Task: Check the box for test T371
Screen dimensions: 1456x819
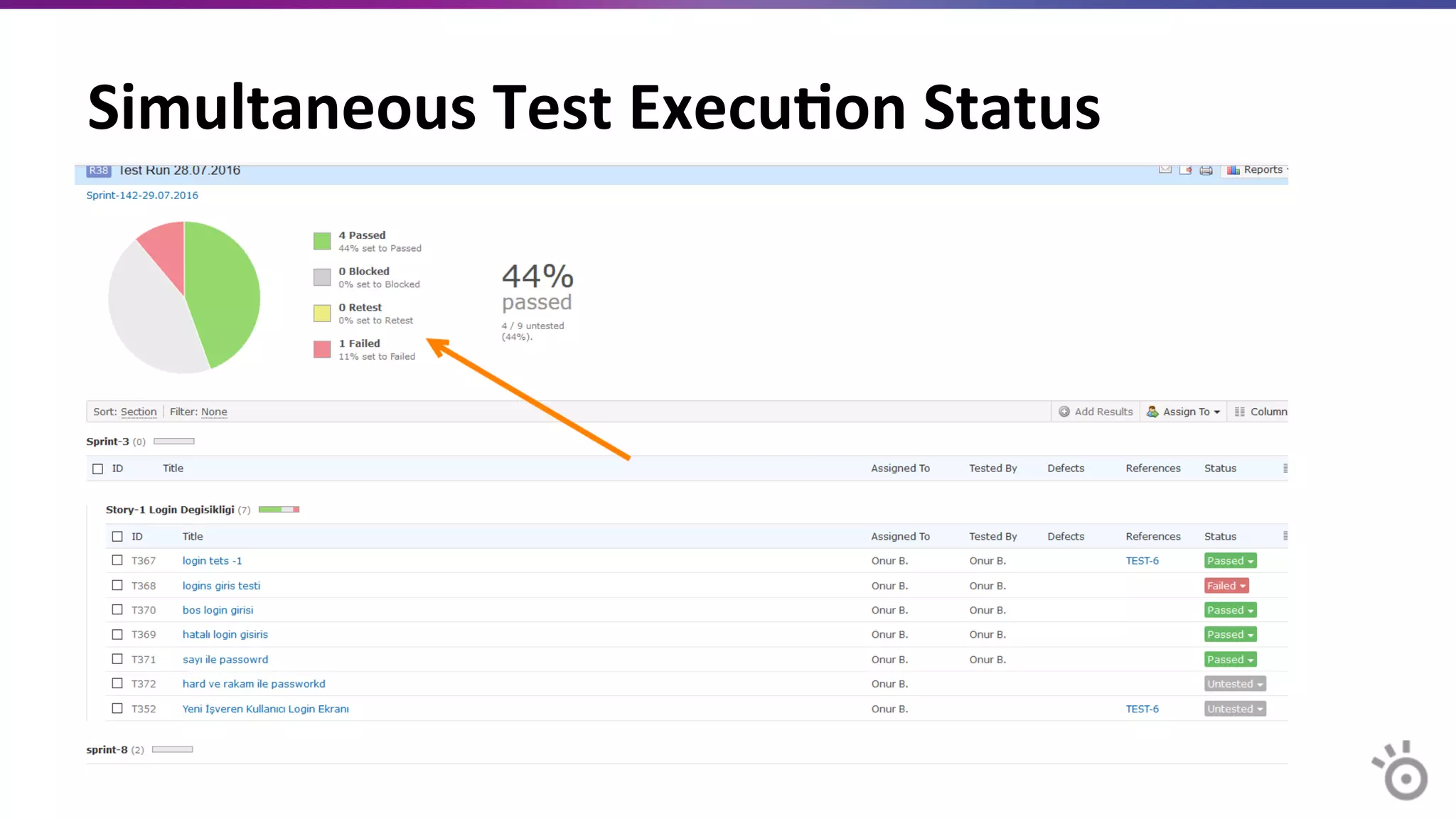Action: point(117,659)
